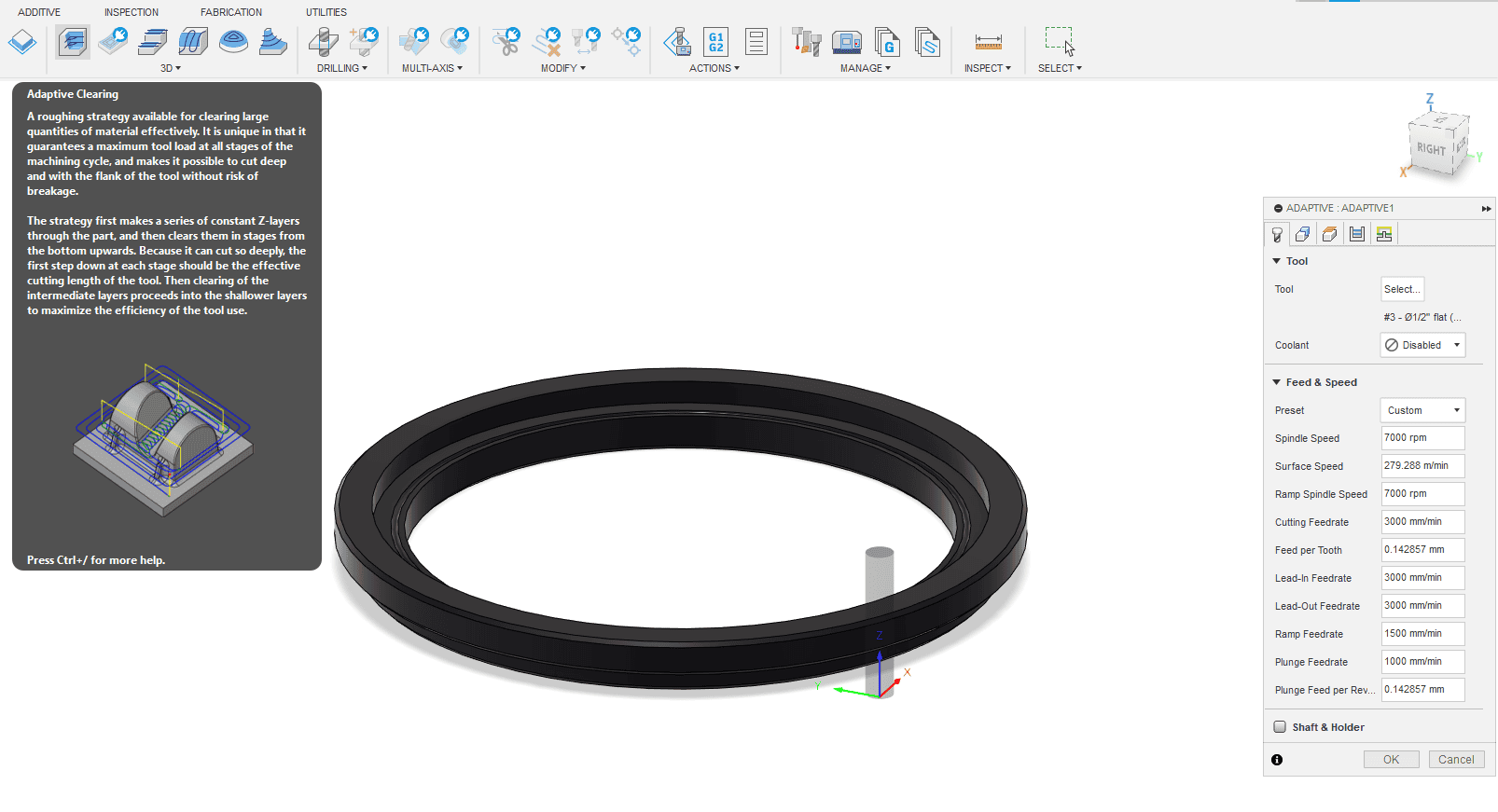
Task: Switch to the Linking tab in Adaptive dialog
Action: 1384,234
